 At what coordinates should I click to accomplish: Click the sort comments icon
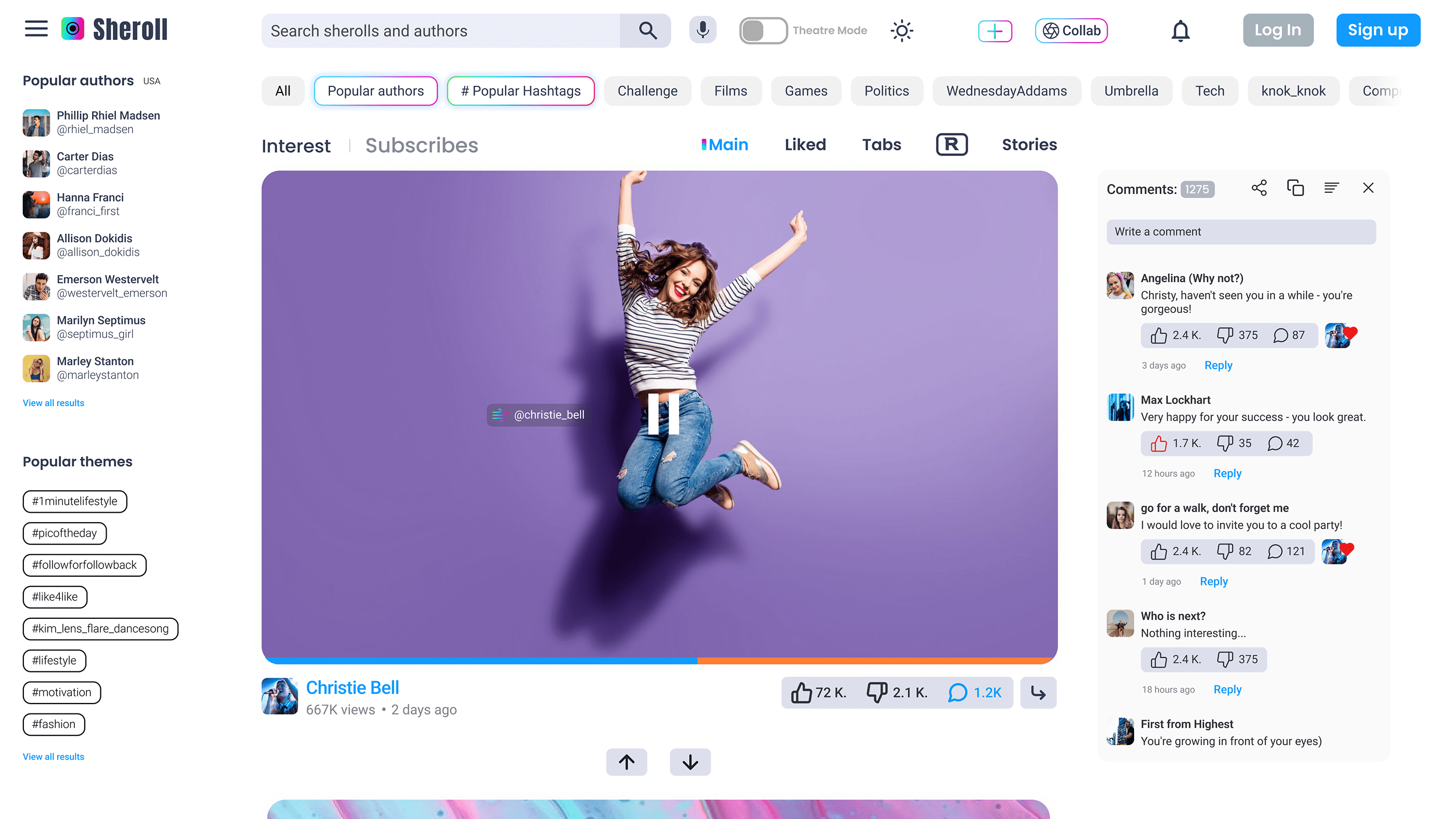[x=1331, y=188]
